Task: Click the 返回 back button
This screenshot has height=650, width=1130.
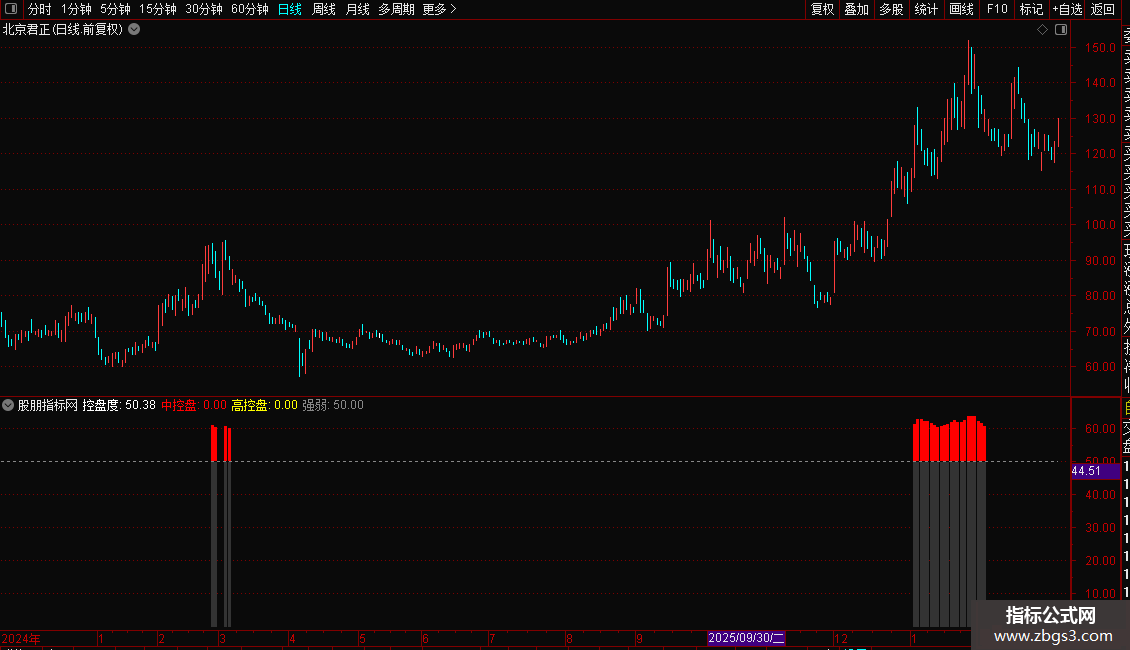Action: pos(1103,9)
